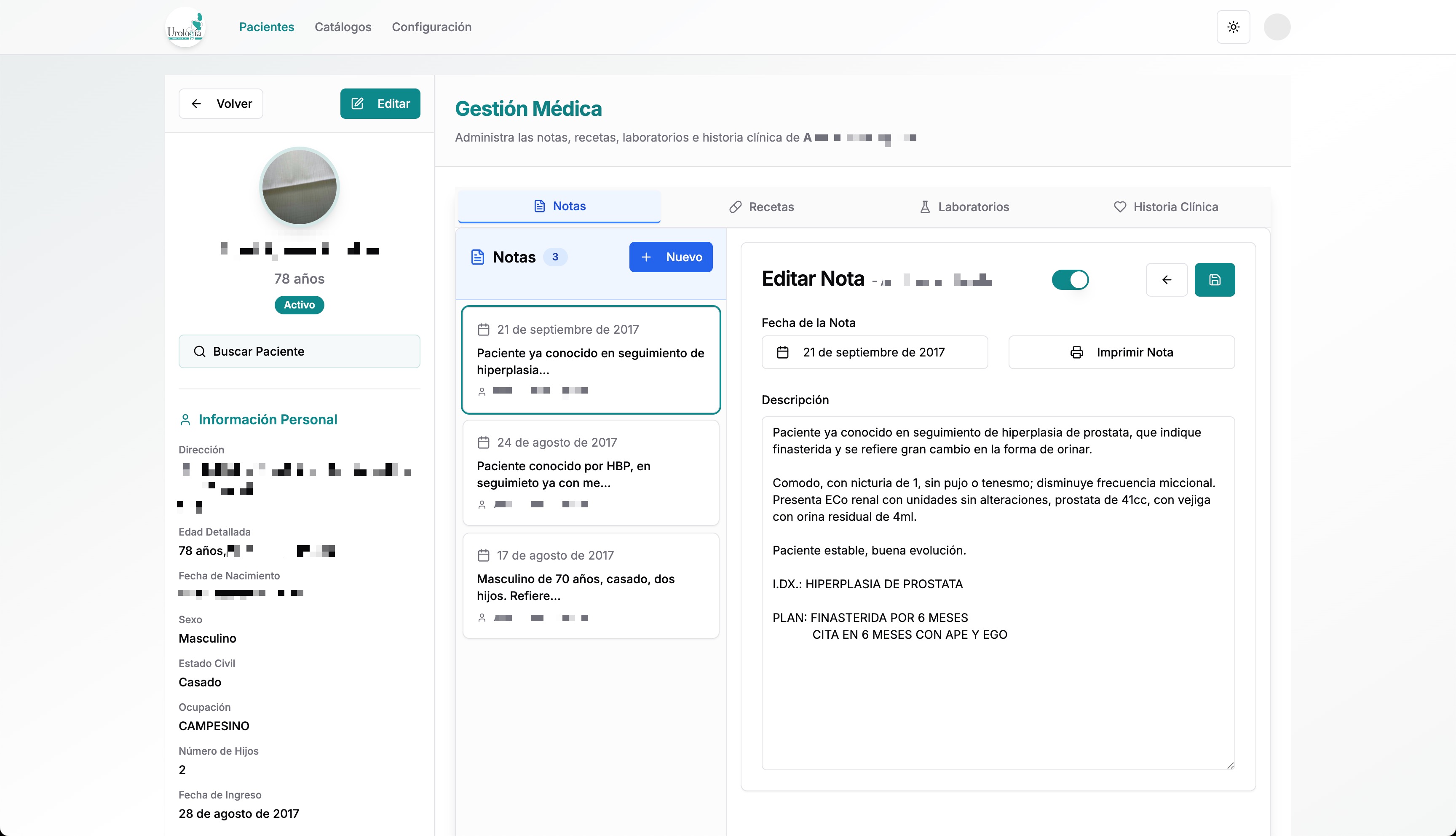Open the Laboratorios tab
This screenshot has width=1456, height=836.
(964, 207)
